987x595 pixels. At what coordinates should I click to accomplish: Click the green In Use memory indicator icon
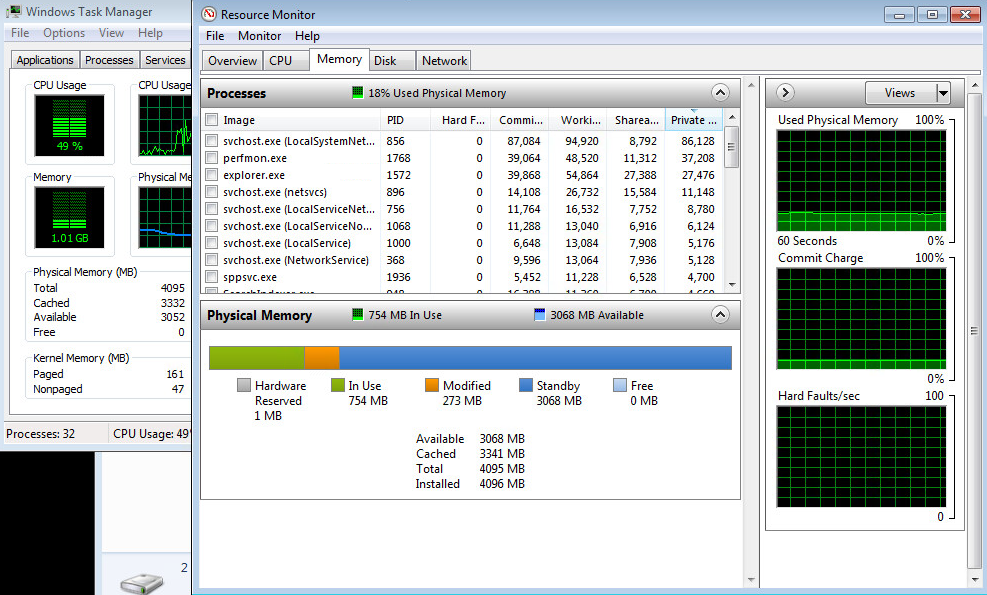pyautogui.click(x=358, y=315)
